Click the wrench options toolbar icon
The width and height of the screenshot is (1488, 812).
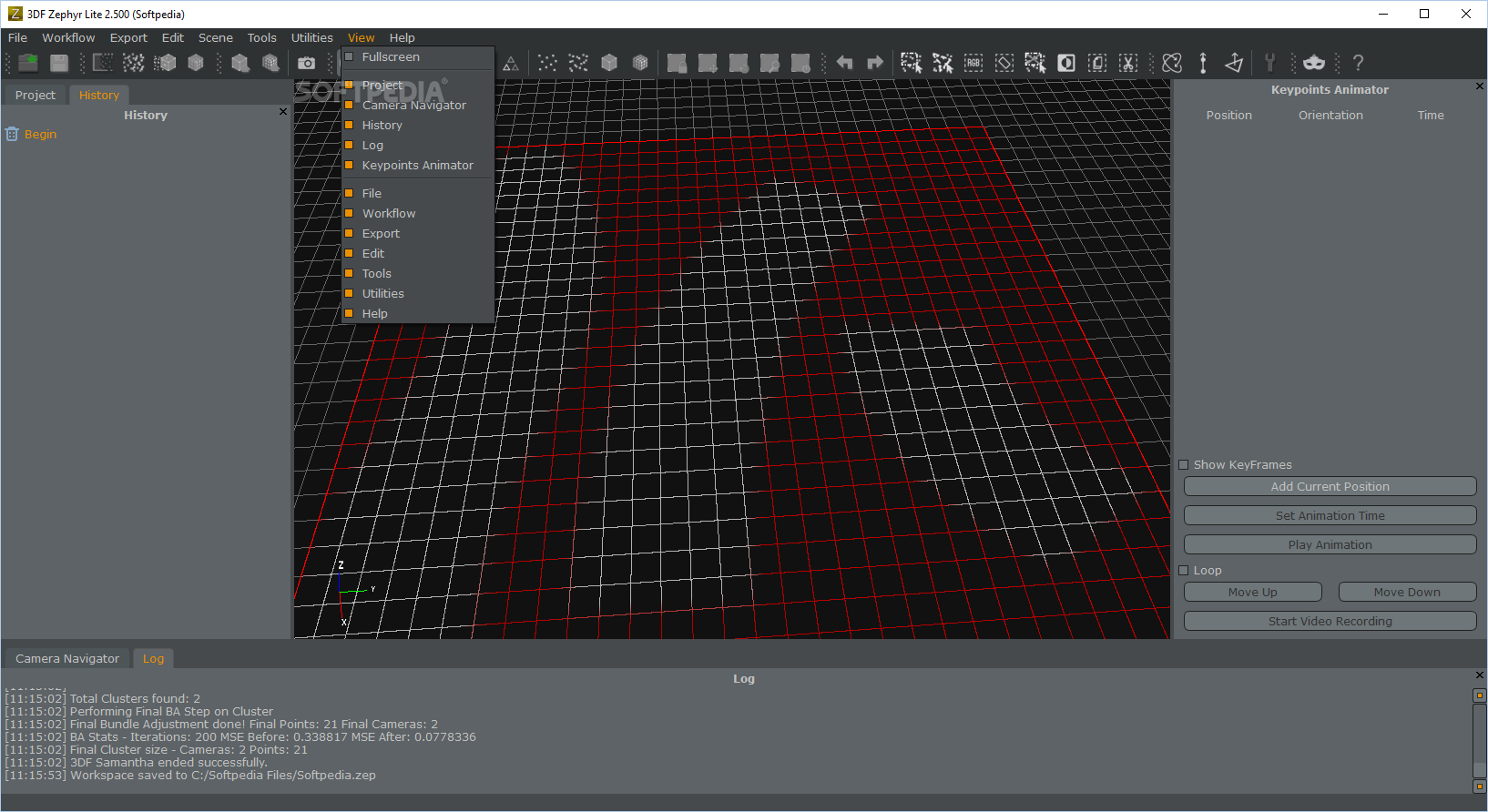1269,63
